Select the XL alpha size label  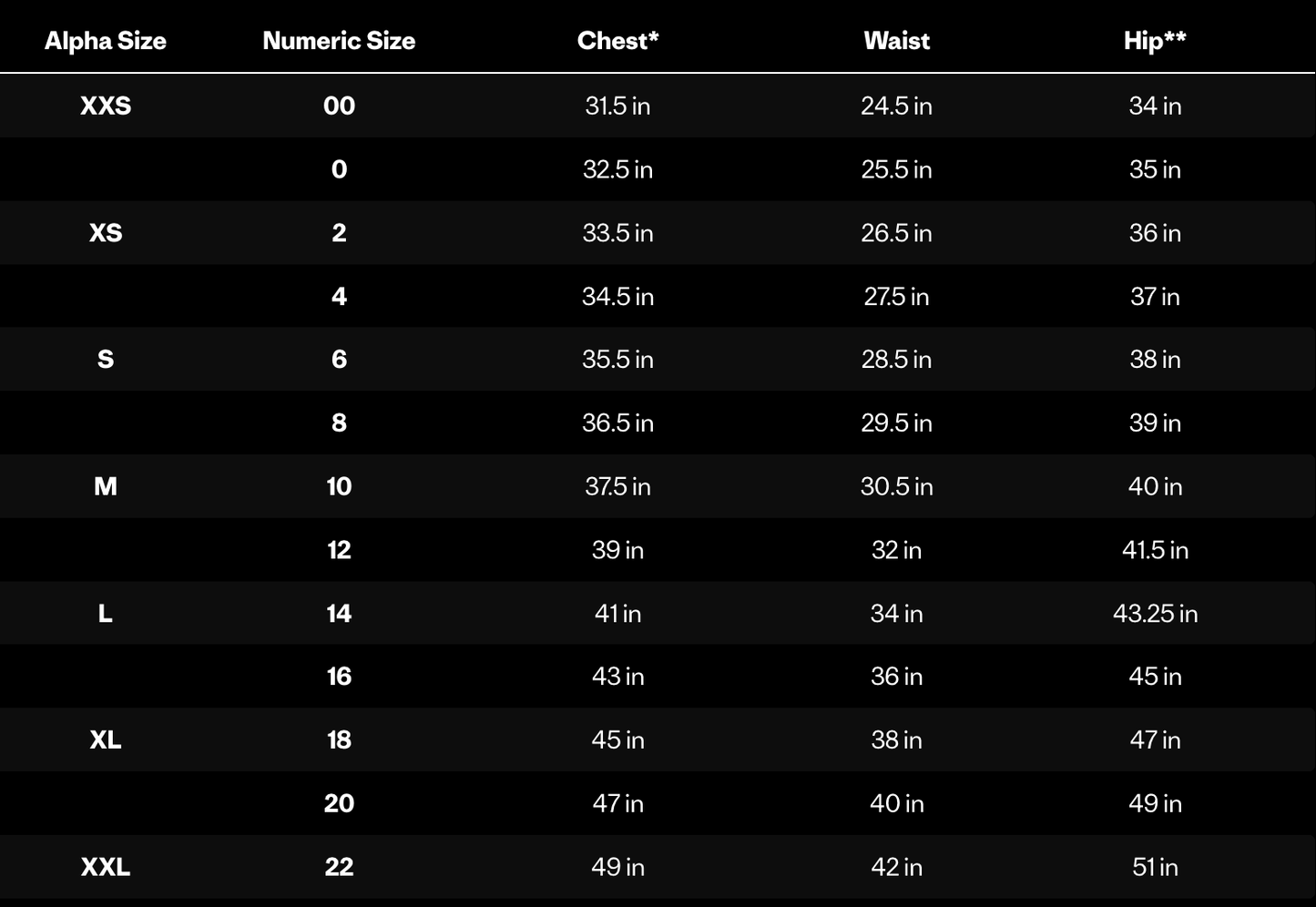coord(106,739)
